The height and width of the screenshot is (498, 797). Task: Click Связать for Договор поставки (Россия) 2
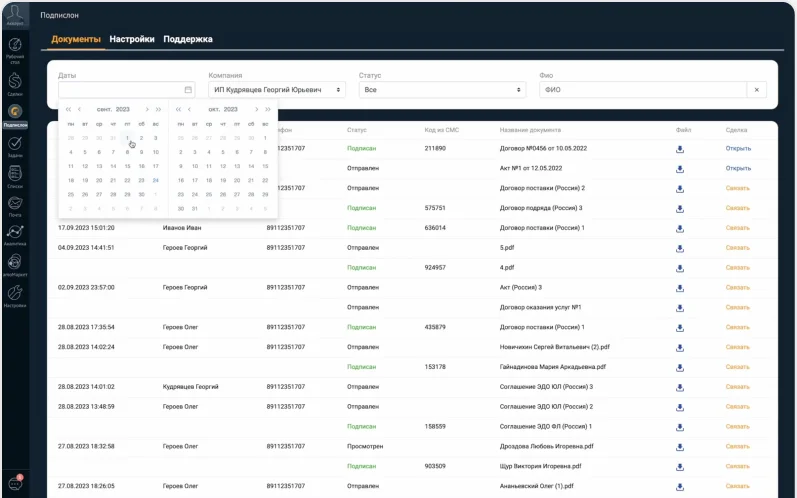pos(738,188)
